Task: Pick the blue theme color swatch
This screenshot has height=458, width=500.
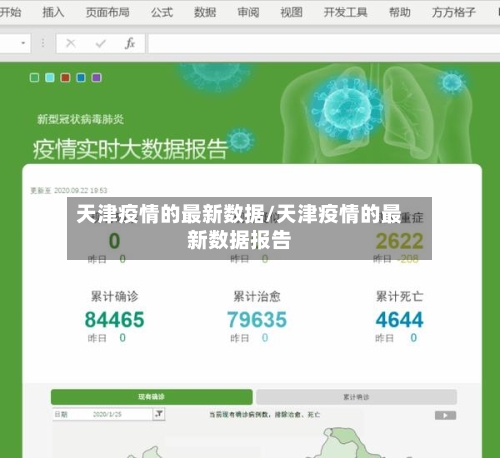Action: click(x=81, y=78)
